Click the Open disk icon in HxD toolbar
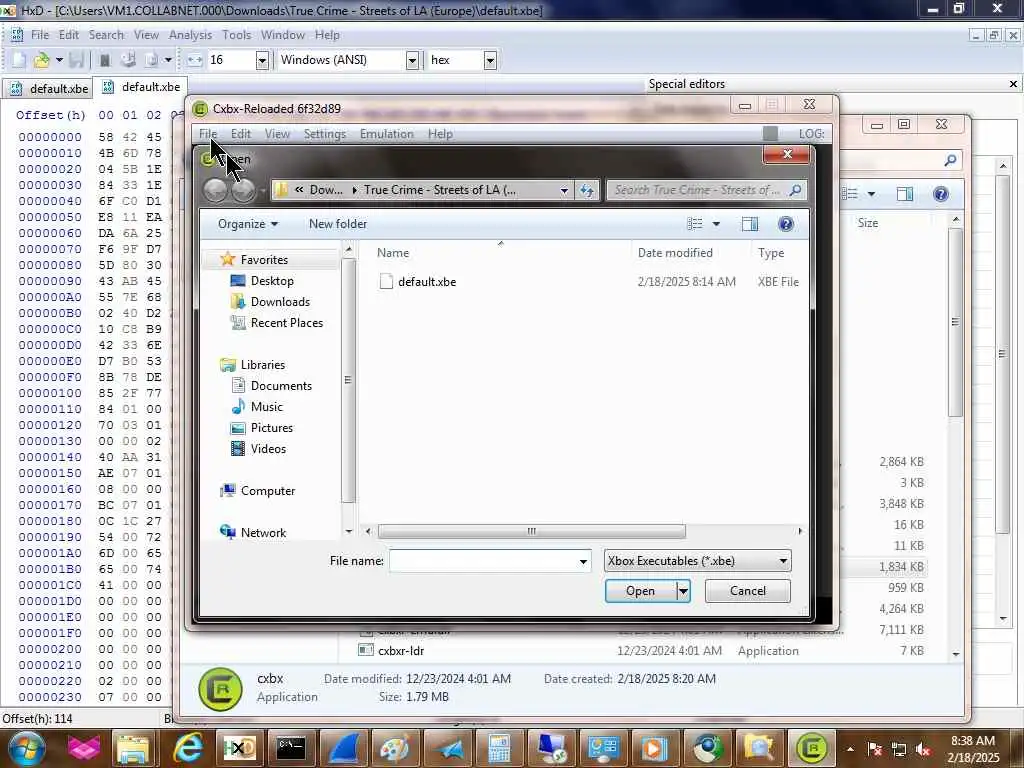Viewport: 1024px width, 768px height. (128, 60)
